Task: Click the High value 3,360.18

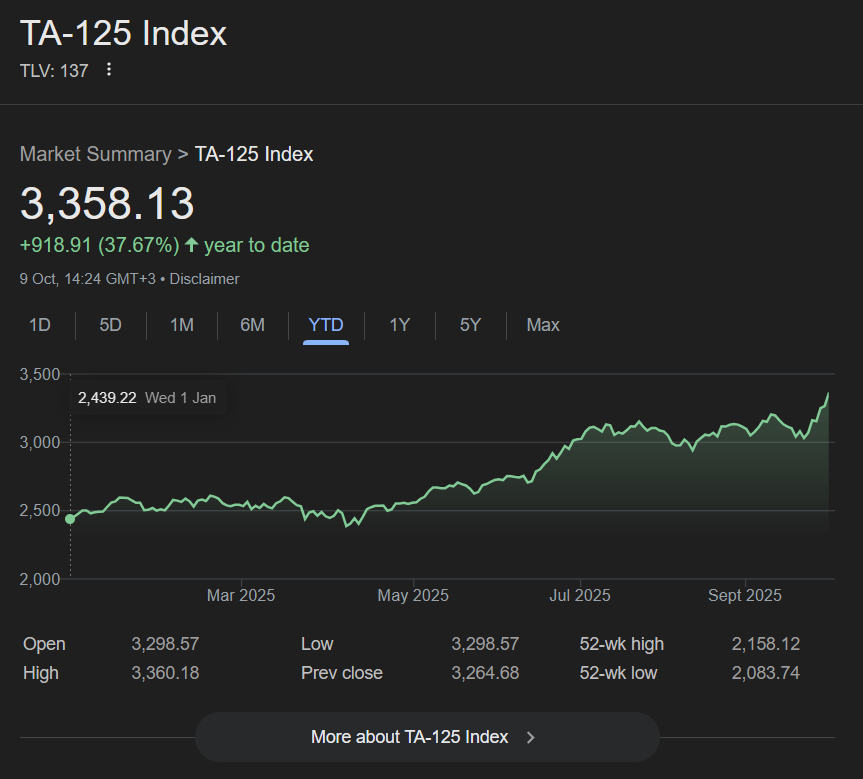Action: pyautogui.click(x=165, y=673)
